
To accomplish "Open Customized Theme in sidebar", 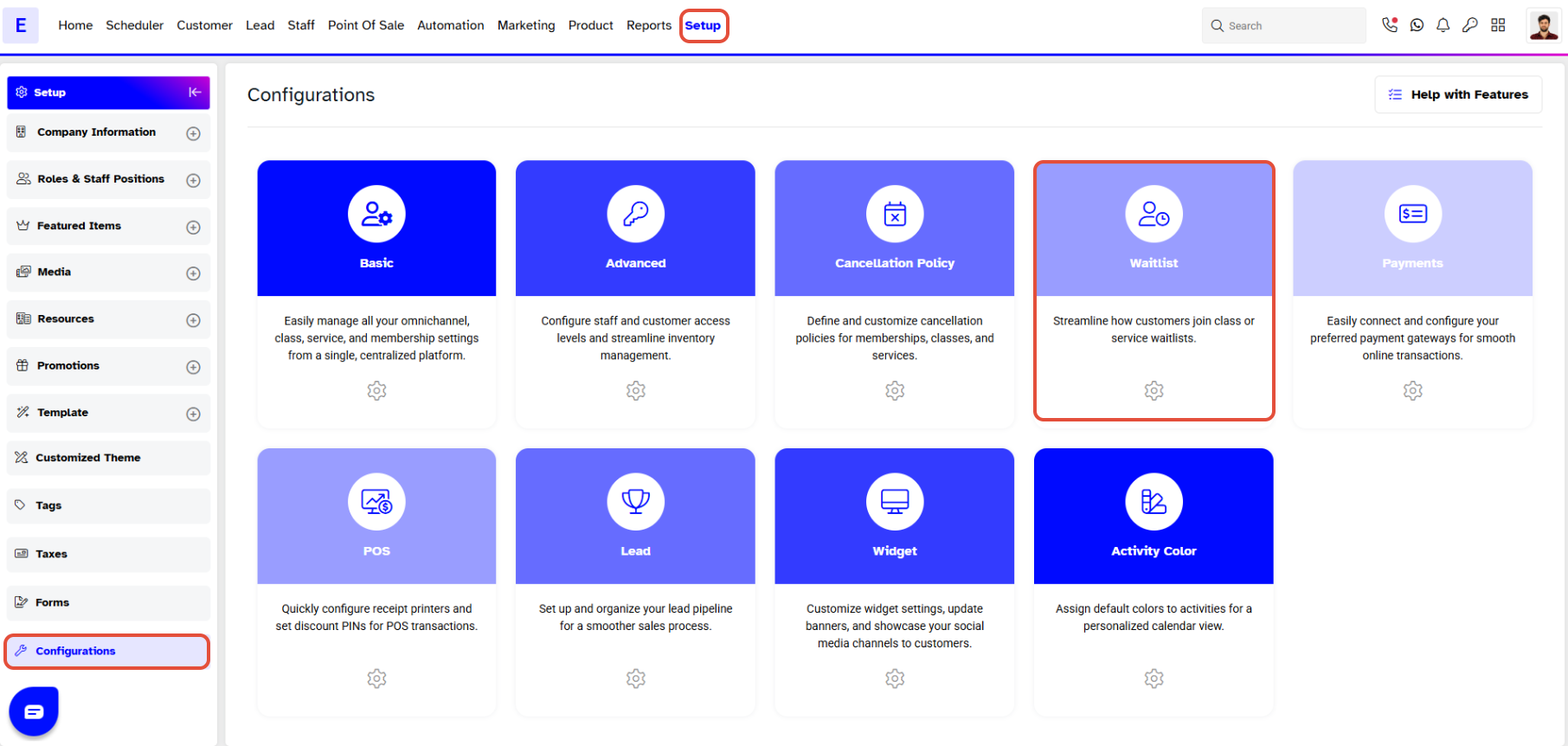I will tap(108, 458).
